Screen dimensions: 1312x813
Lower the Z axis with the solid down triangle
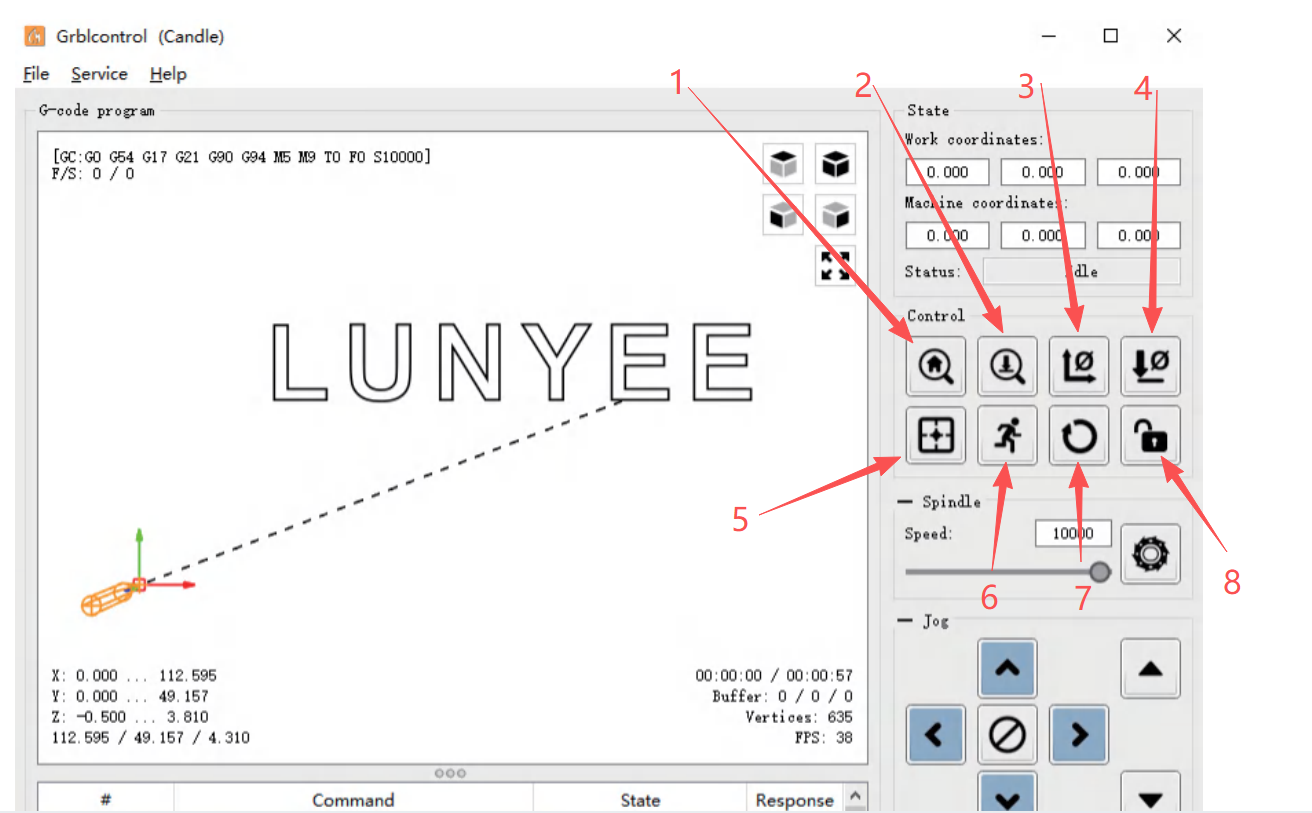[x=1151, y=793]
